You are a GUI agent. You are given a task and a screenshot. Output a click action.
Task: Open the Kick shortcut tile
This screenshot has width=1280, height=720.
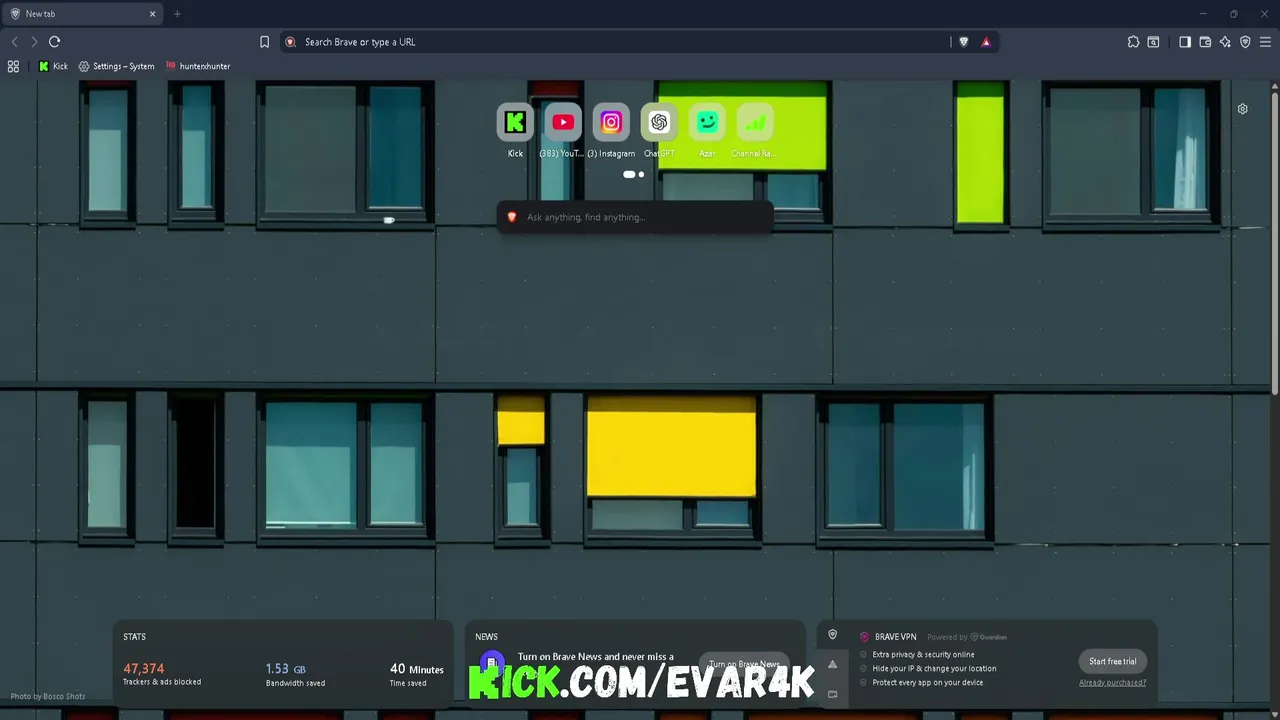[515, 123]
